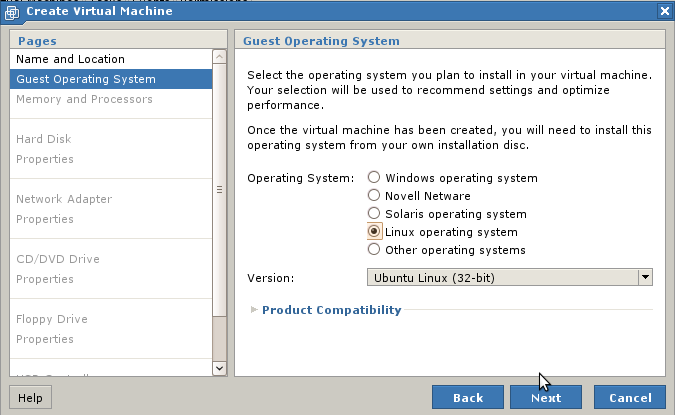Select Windows operating system radio button
675x415 pixels.
point(375,178)
